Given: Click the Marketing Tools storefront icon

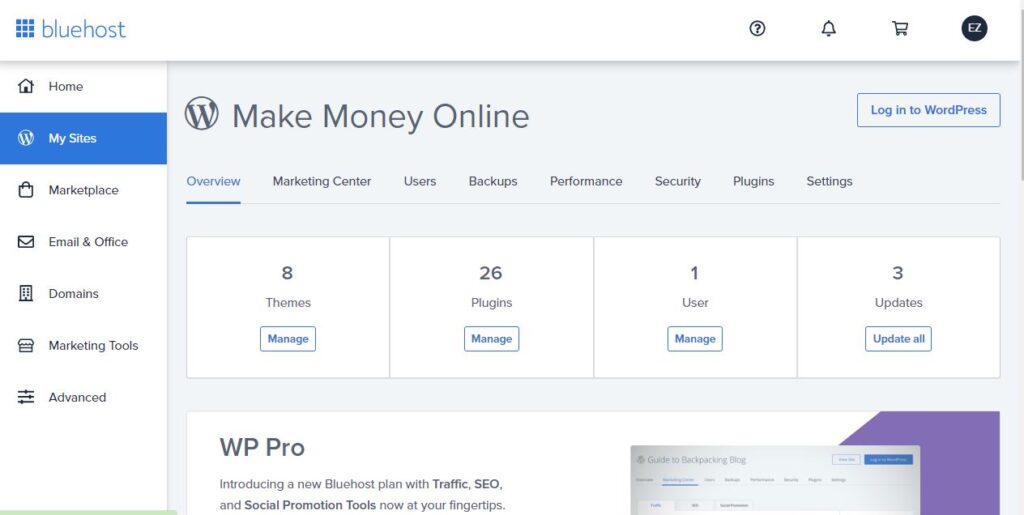Looking at the screenshot, I should [25, 345].
